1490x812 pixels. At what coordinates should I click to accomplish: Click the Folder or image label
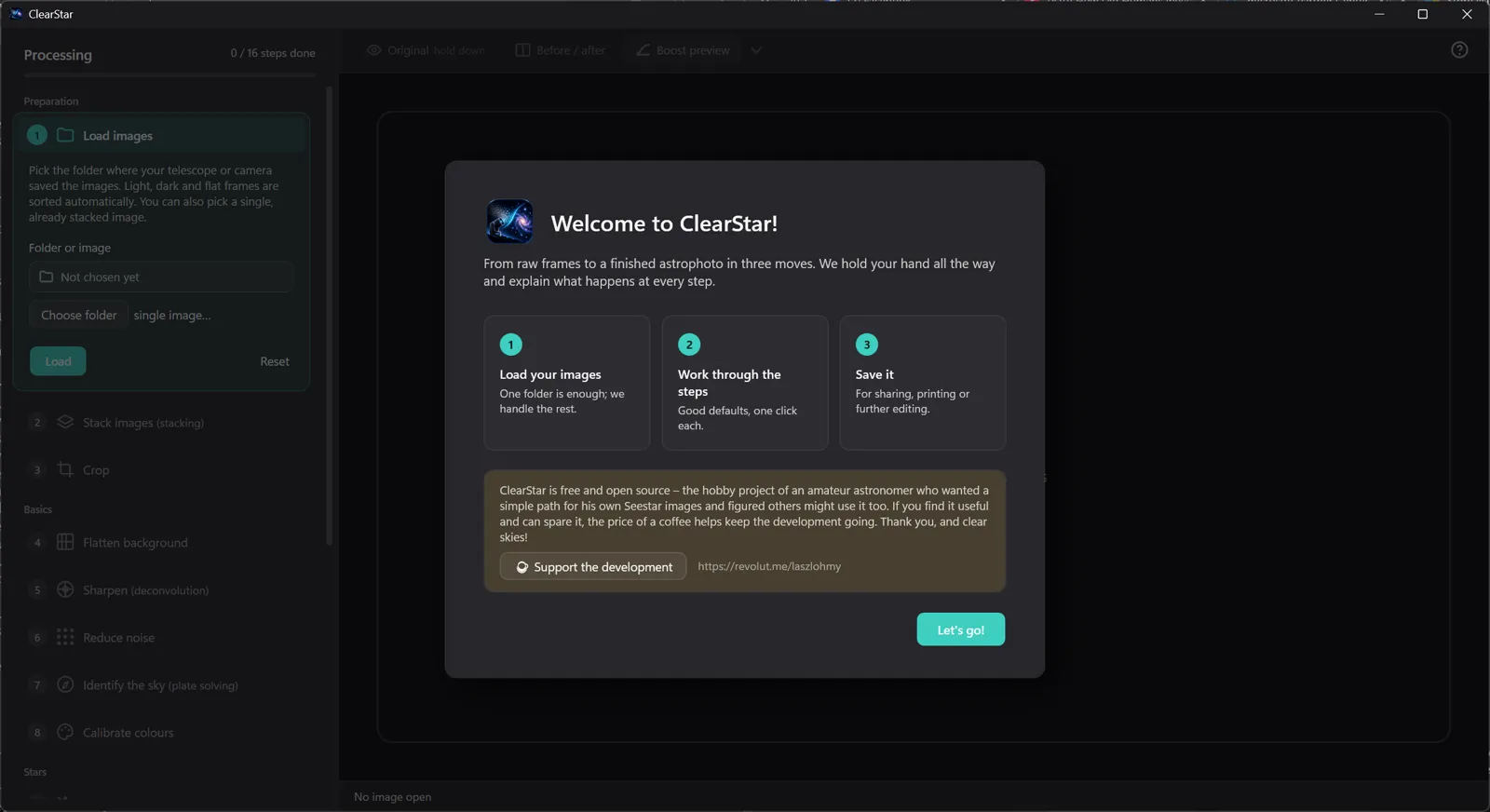coord(70,248)
